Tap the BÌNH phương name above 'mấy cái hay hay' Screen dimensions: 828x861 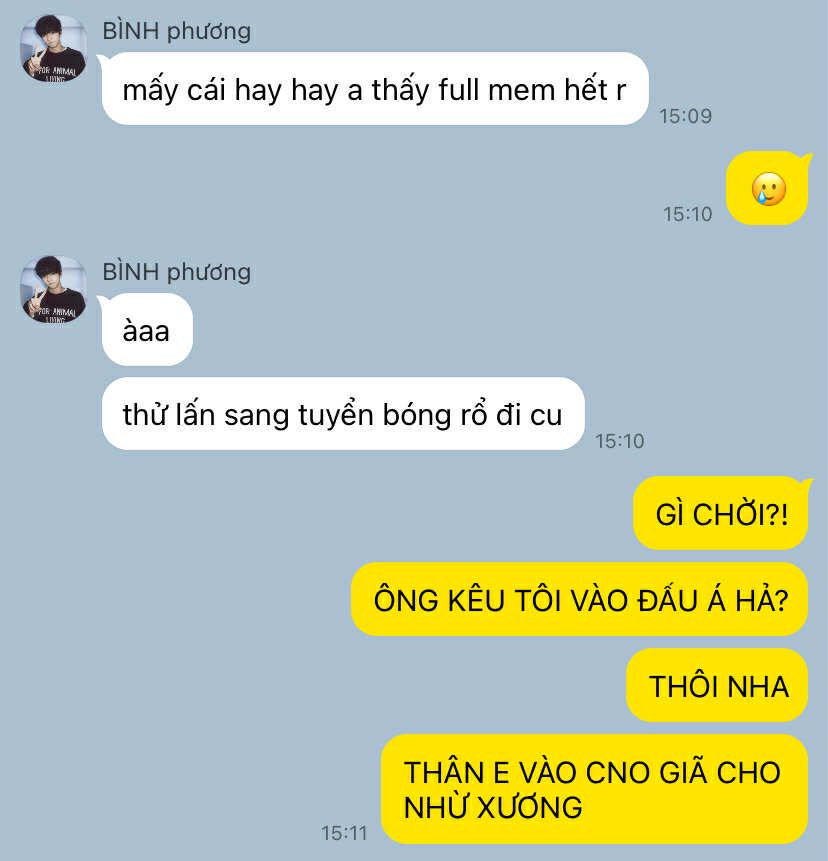click(176, 31)
